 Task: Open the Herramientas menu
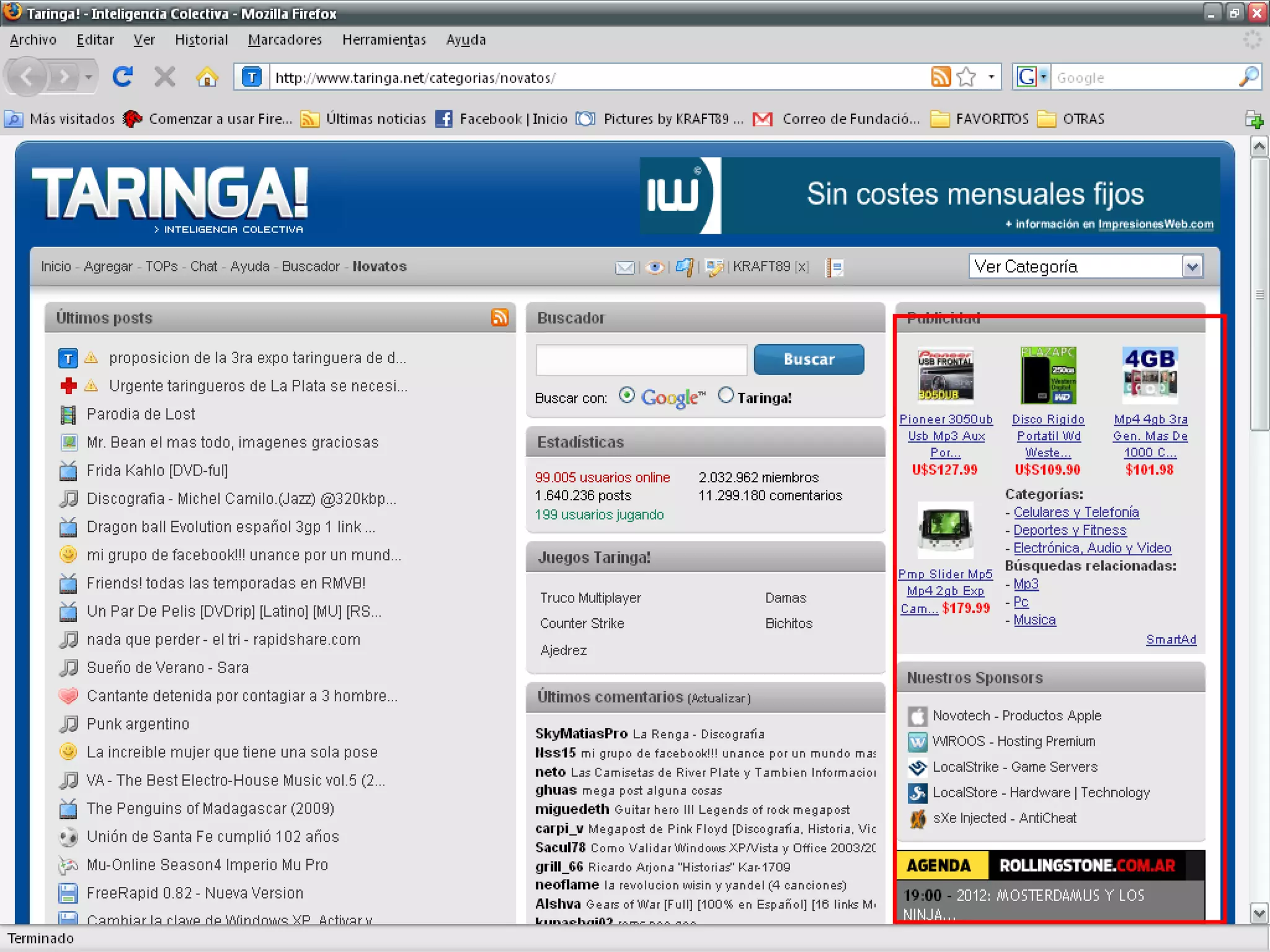(383, 40)
